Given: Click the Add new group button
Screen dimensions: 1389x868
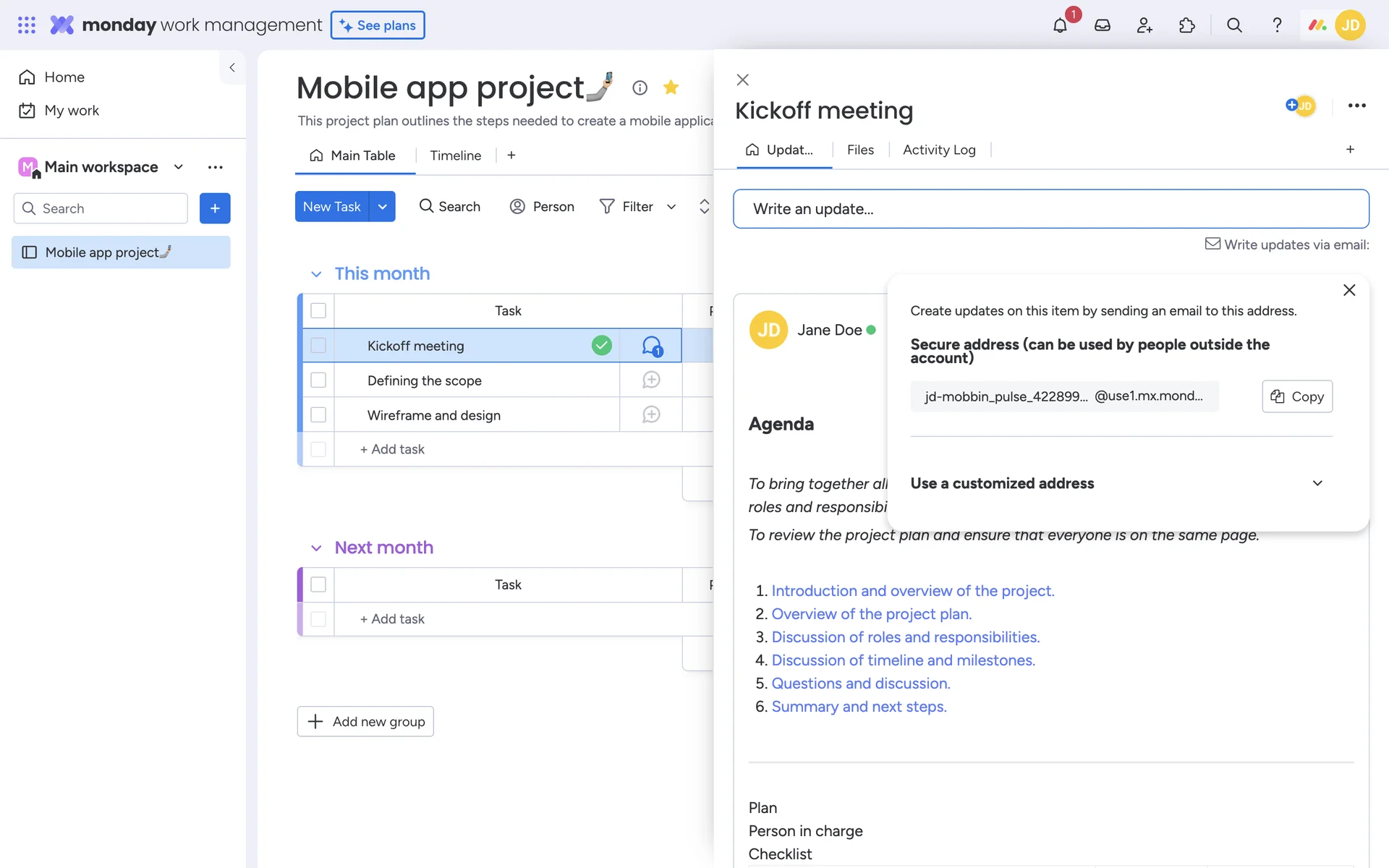Looking at the screenshot, I should 365,721.
